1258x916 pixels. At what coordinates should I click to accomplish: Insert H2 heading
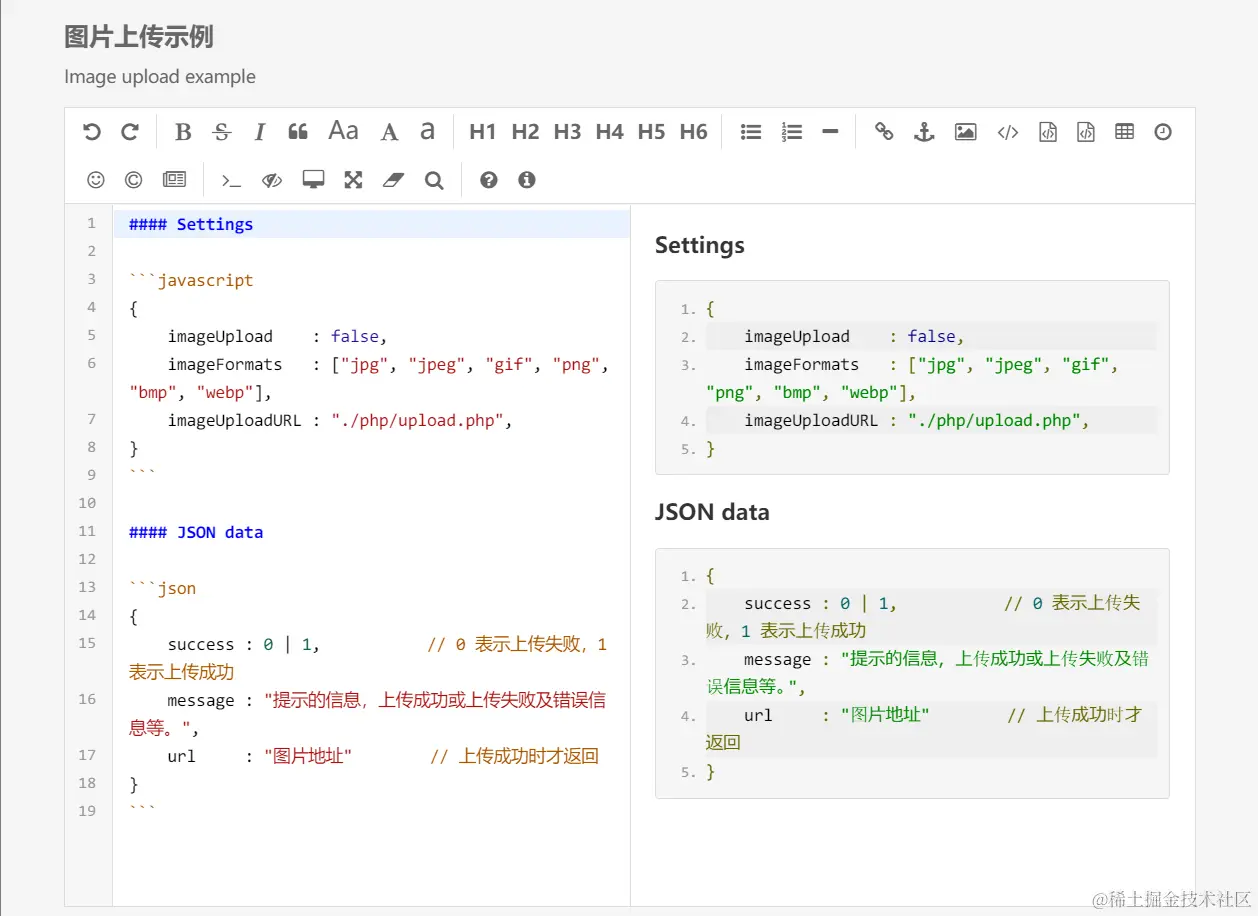525,132
